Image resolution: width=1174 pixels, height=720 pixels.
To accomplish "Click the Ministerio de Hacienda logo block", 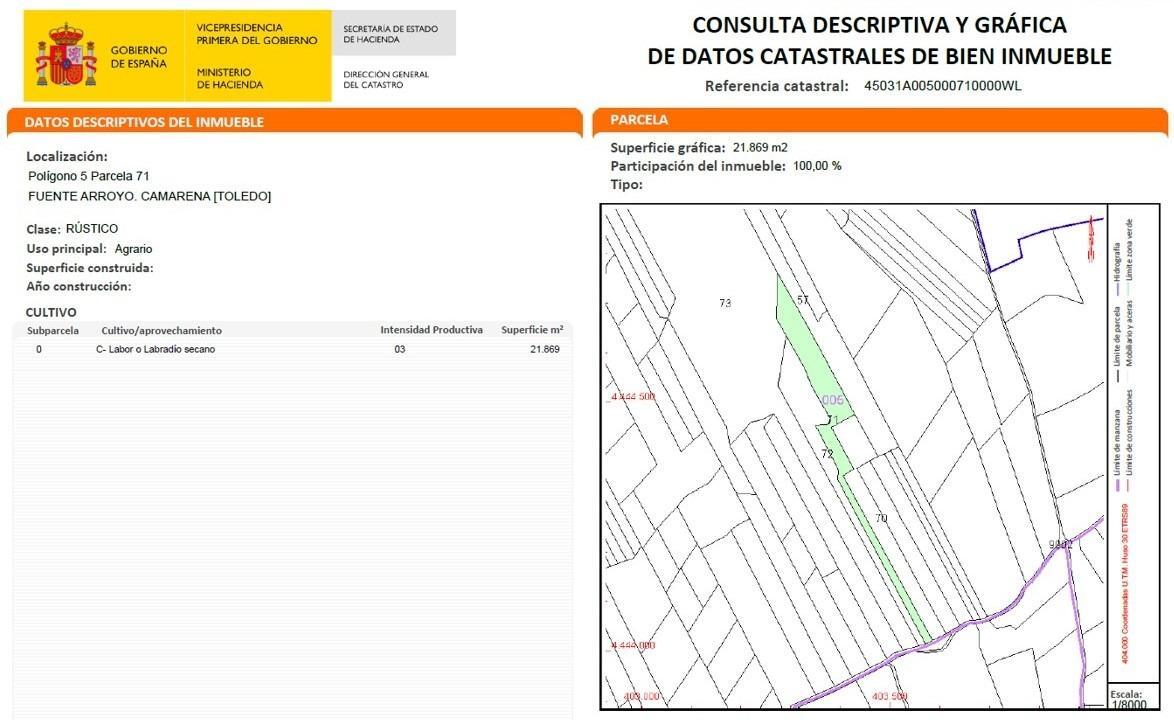I will [230, 79].
